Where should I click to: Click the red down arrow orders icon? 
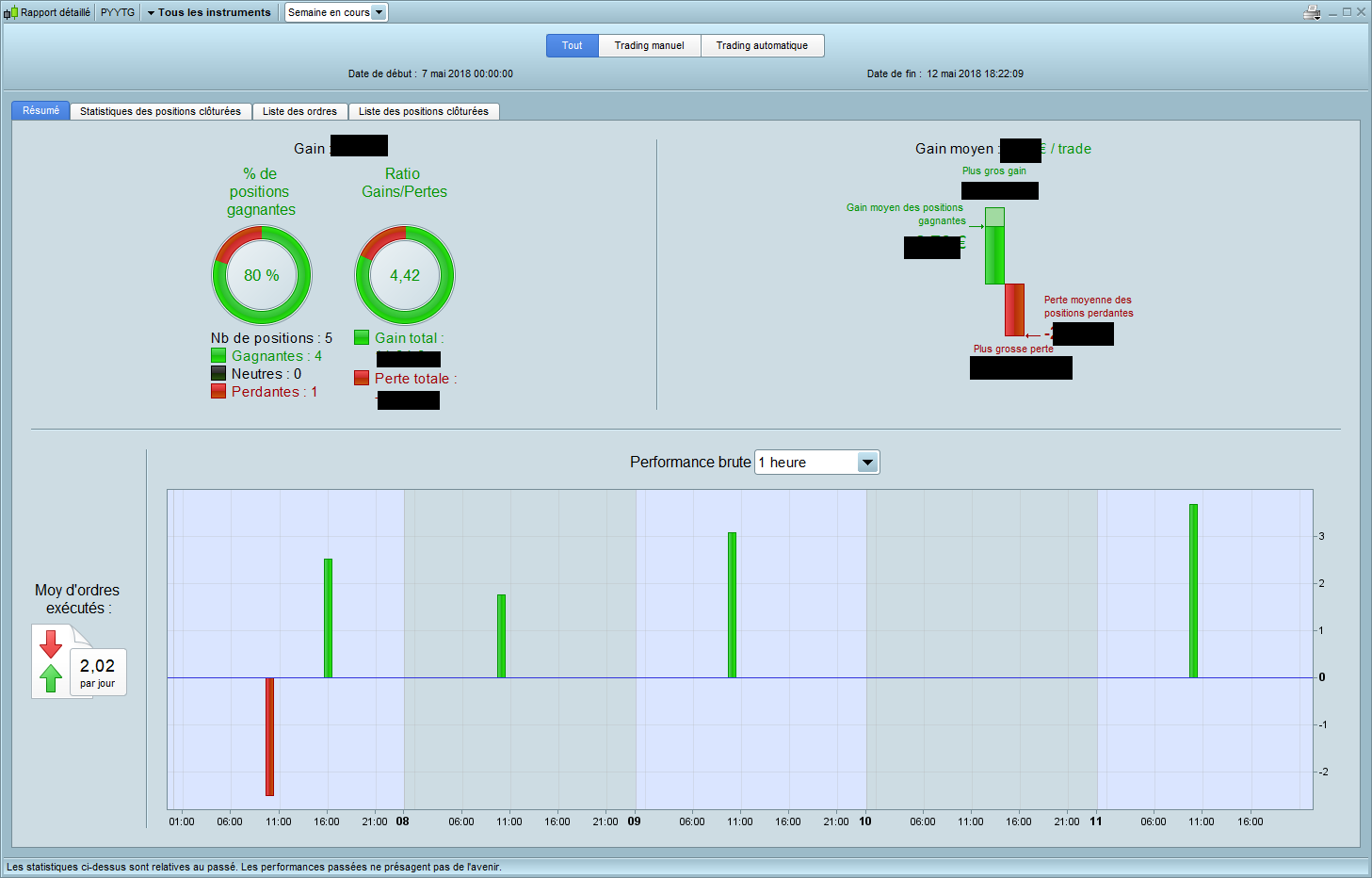(x=51, y=644)
